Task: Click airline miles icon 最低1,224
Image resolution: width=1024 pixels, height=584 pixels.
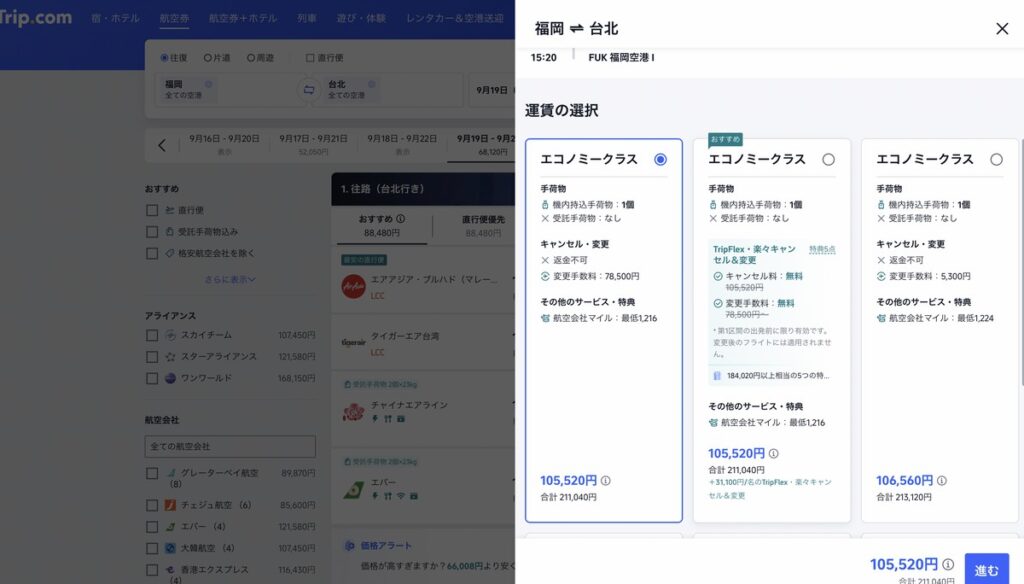Action: click(x=881, y=318)
